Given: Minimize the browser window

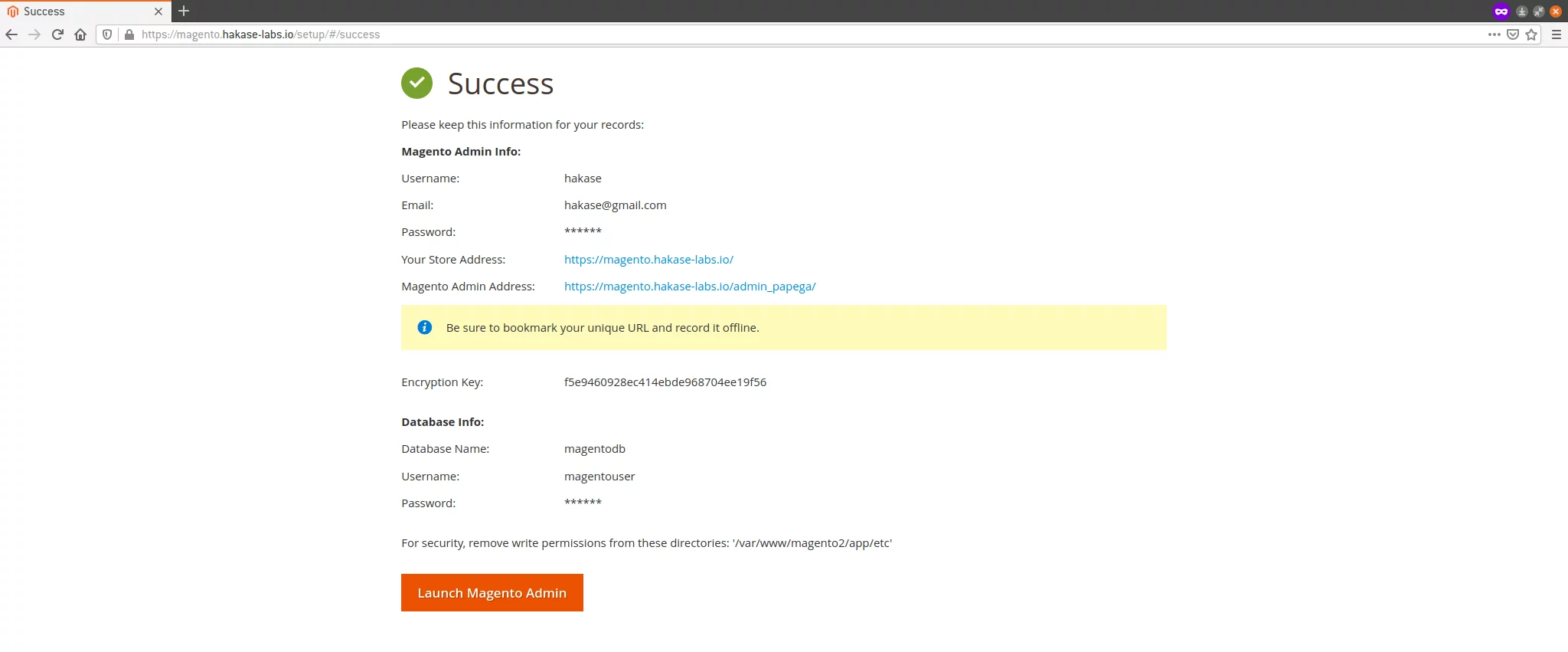Looking at the screenshot, I should tap(1522, 11).
